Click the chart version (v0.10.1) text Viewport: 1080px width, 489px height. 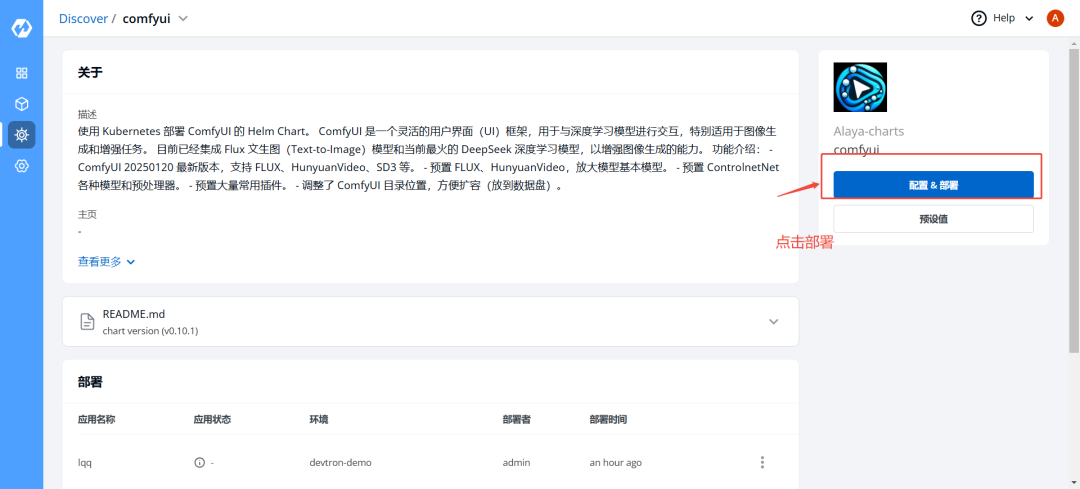[x=151, y=331]
